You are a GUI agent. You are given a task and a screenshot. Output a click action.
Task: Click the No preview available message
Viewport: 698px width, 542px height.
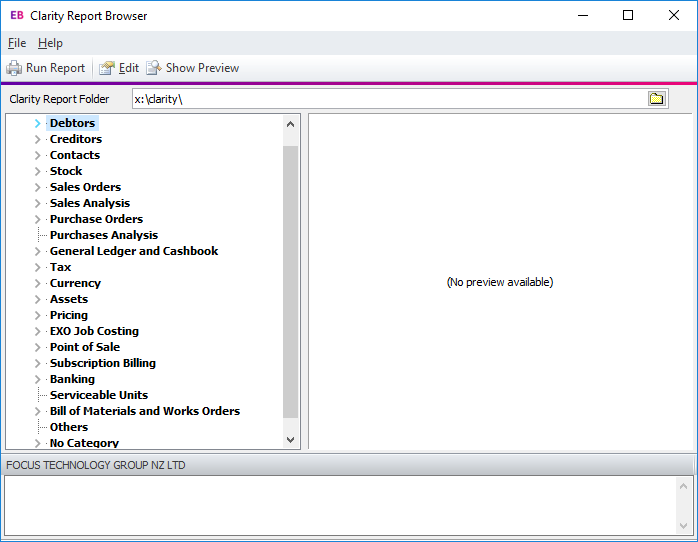(x=500, y=282)
